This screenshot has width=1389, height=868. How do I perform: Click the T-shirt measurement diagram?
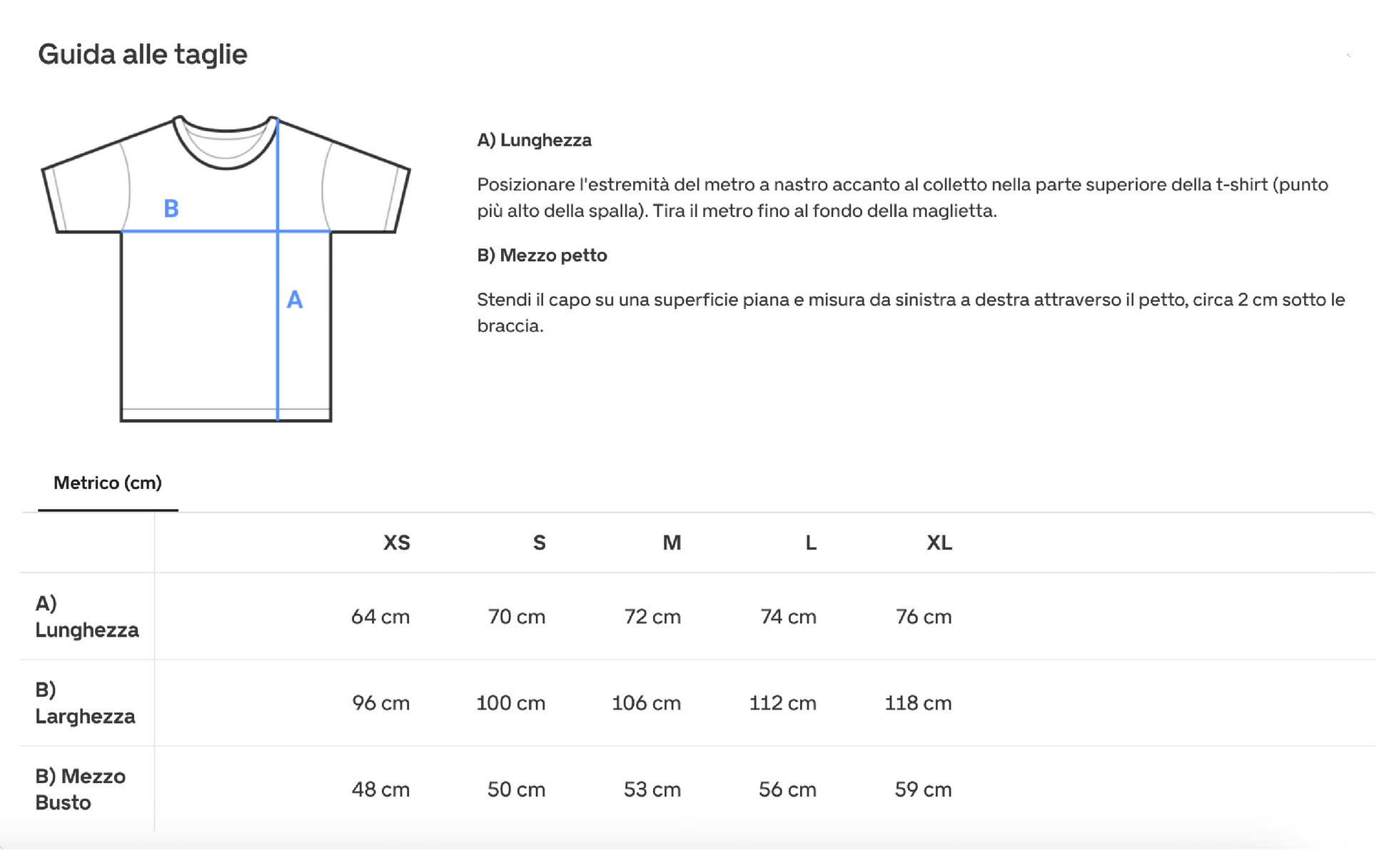pos(226,268)
